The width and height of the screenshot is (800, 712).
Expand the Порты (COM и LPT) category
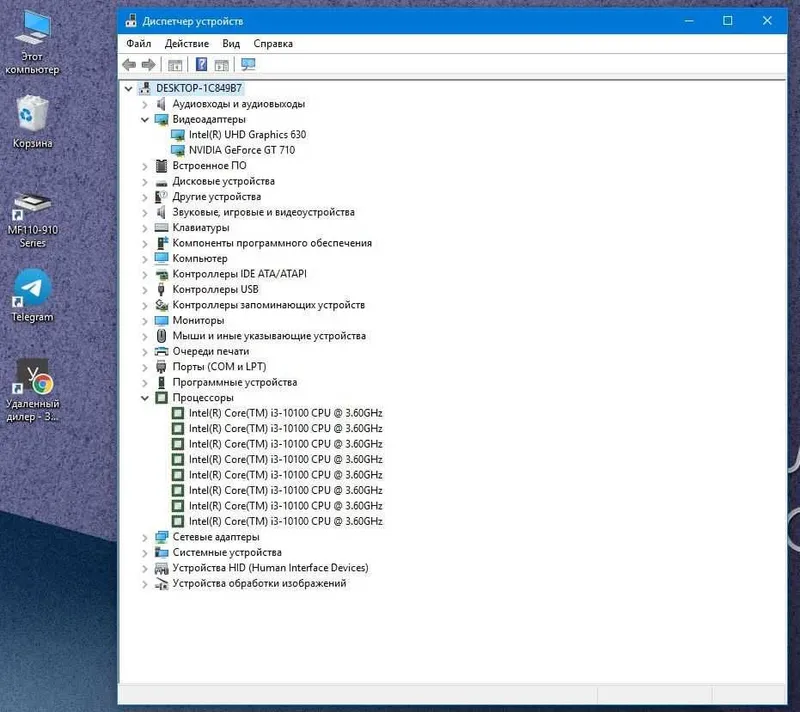point(145,367)
